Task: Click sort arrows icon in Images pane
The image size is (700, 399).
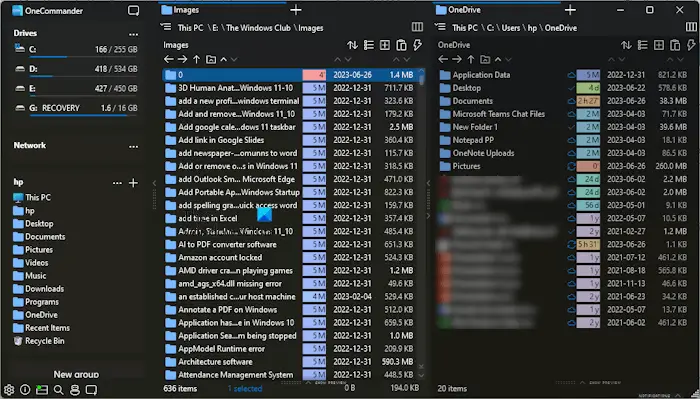Action: point(352,45)
